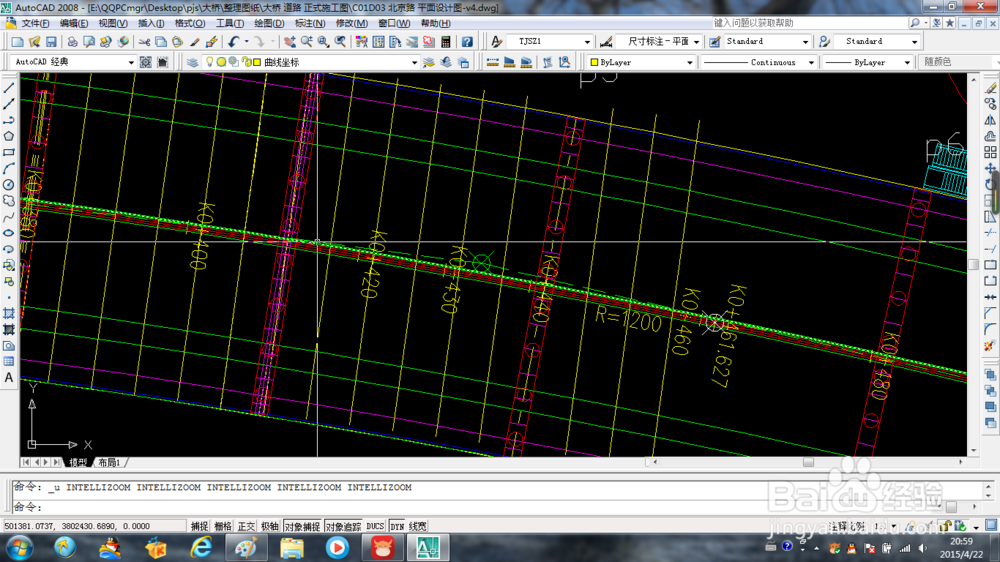Image resolution: width=1000 pixels, height=562 pixels.
Task: Select the Arc tool
Action: pos(9,168)
